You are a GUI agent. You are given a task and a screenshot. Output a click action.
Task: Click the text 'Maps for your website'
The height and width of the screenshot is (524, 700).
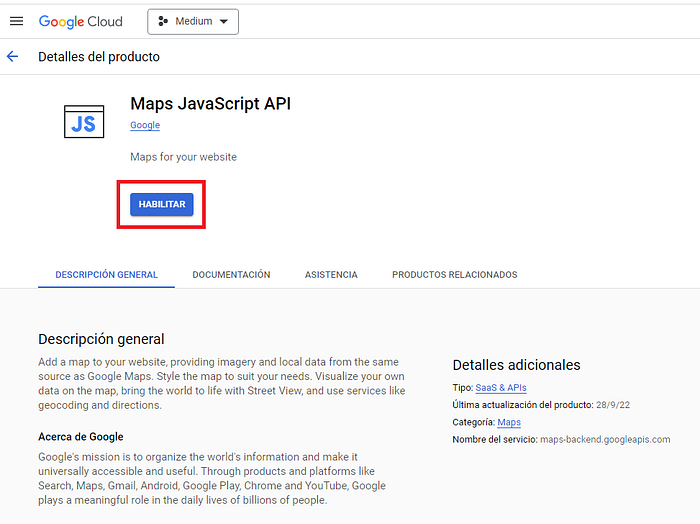coord(183,157)
